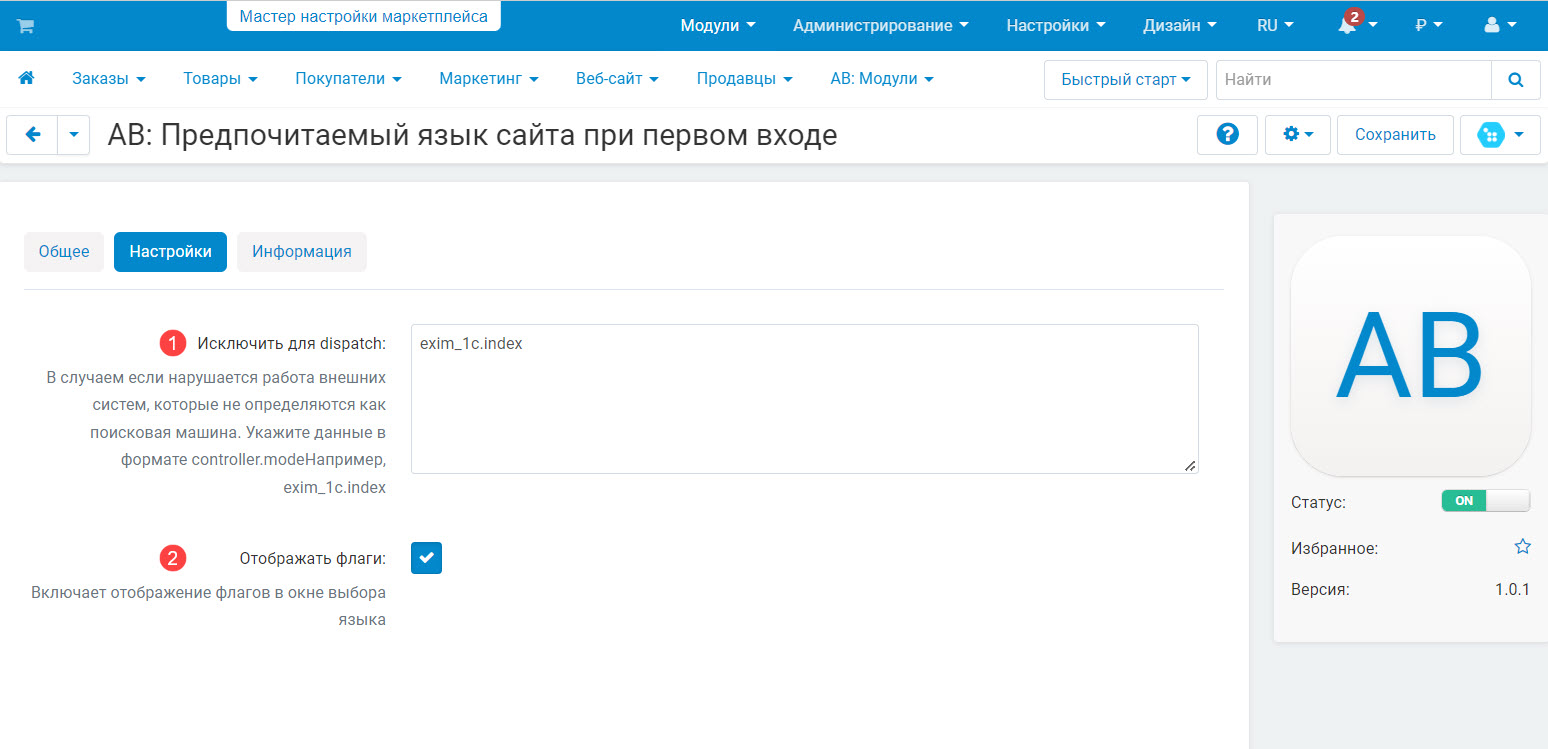The width and height of the screenshot is (1548, 749).
Task: Click the dispatch exclusion textarea
Action: pyautogui.click(x=805, y=398)
